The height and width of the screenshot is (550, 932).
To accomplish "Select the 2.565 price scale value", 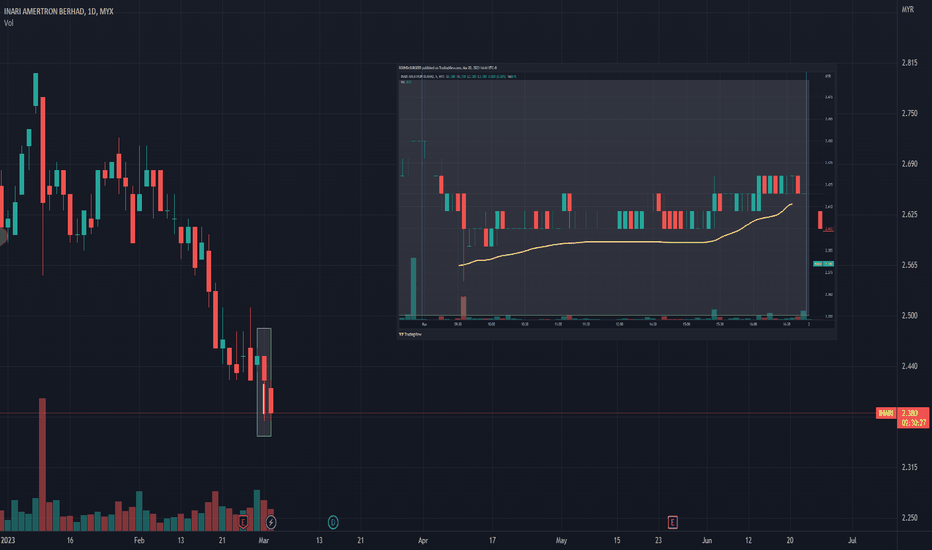I will [909, 265].
